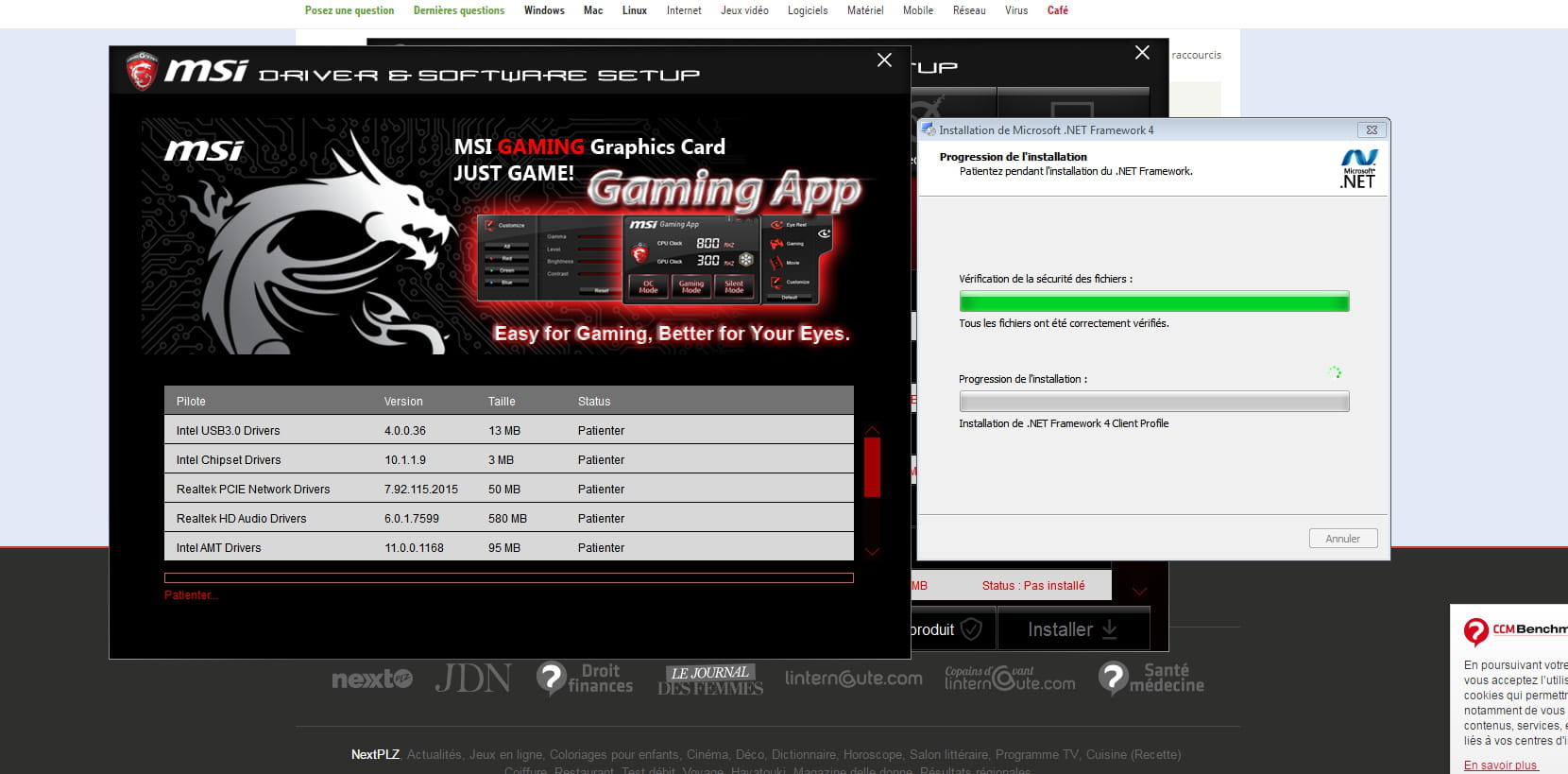
Task: Click the Santé médecine footer logo
Action: (1151, 678)
